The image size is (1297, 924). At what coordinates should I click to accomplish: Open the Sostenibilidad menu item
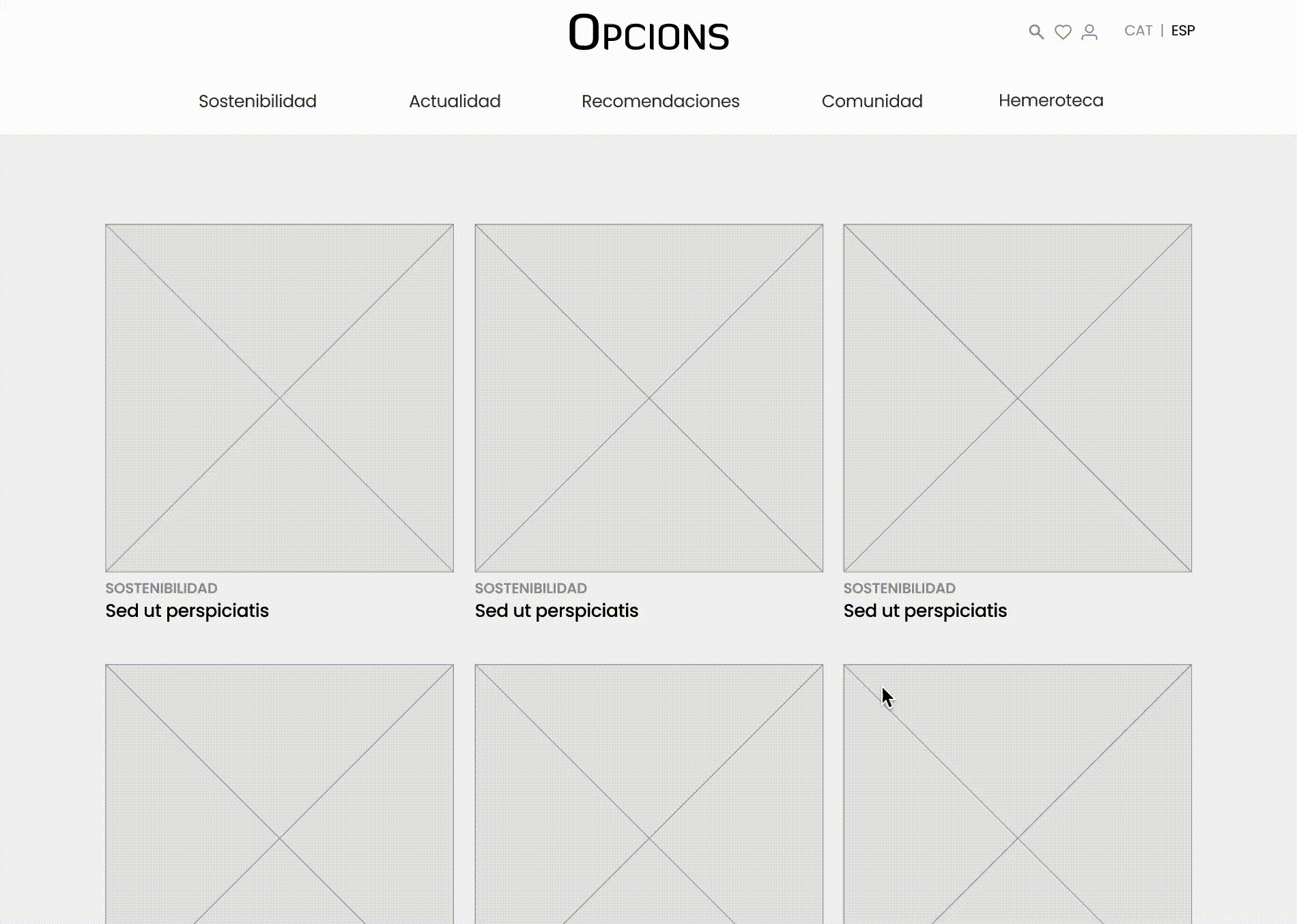257,101
